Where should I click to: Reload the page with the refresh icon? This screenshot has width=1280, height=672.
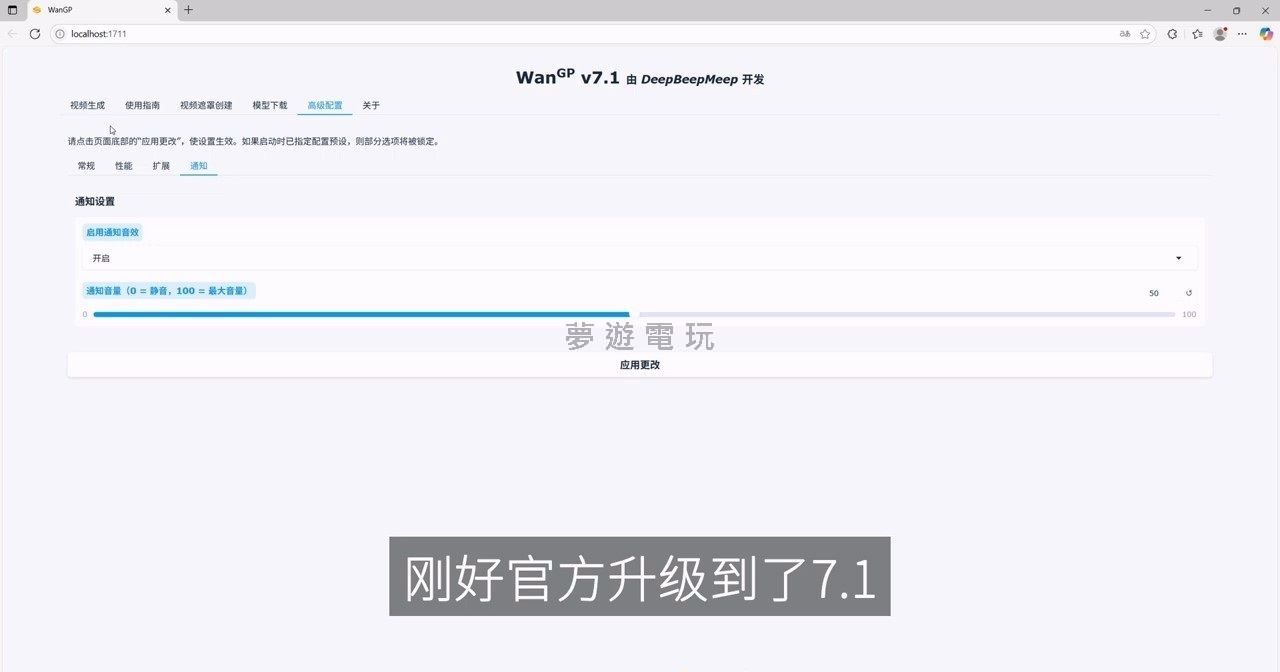(35, 34)
